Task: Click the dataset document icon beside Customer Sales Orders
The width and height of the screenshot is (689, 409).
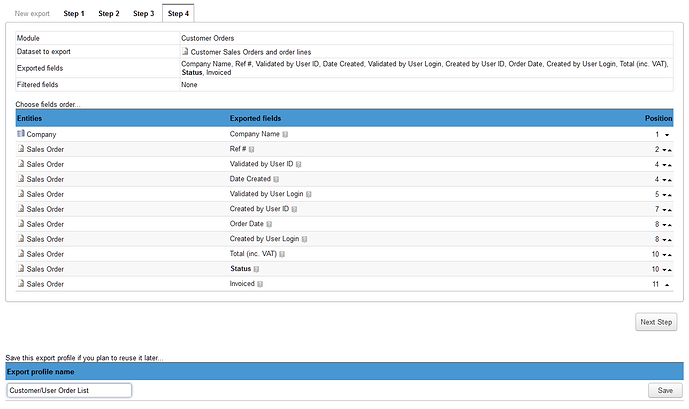Action: 185,51
